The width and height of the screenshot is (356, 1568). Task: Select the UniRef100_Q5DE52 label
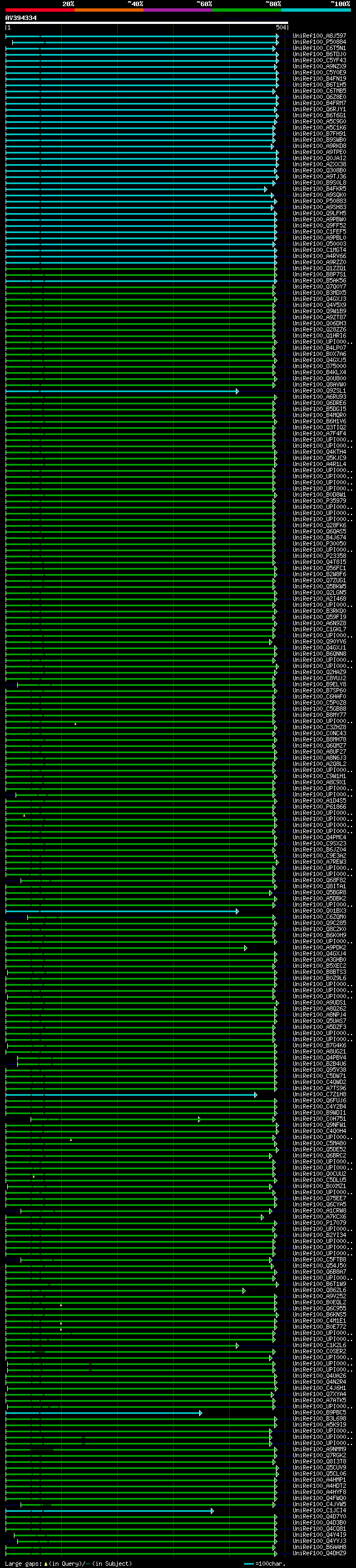coord(319,1150)
